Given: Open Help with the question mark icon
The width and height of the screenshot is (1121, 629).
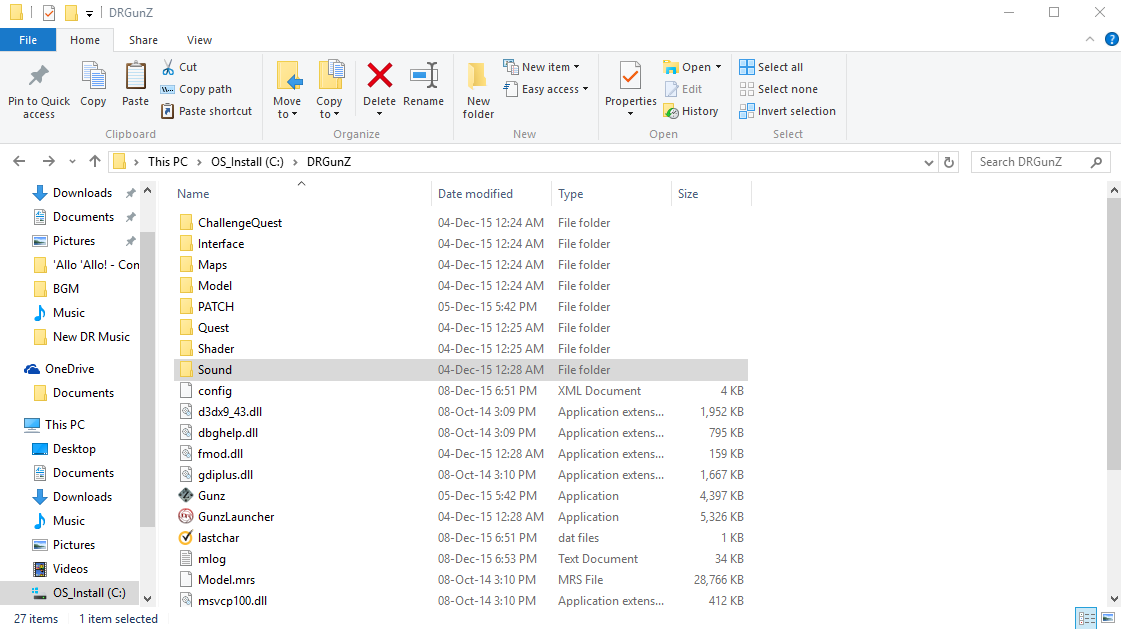Looking at the screenshot, I should (1112, 39).
